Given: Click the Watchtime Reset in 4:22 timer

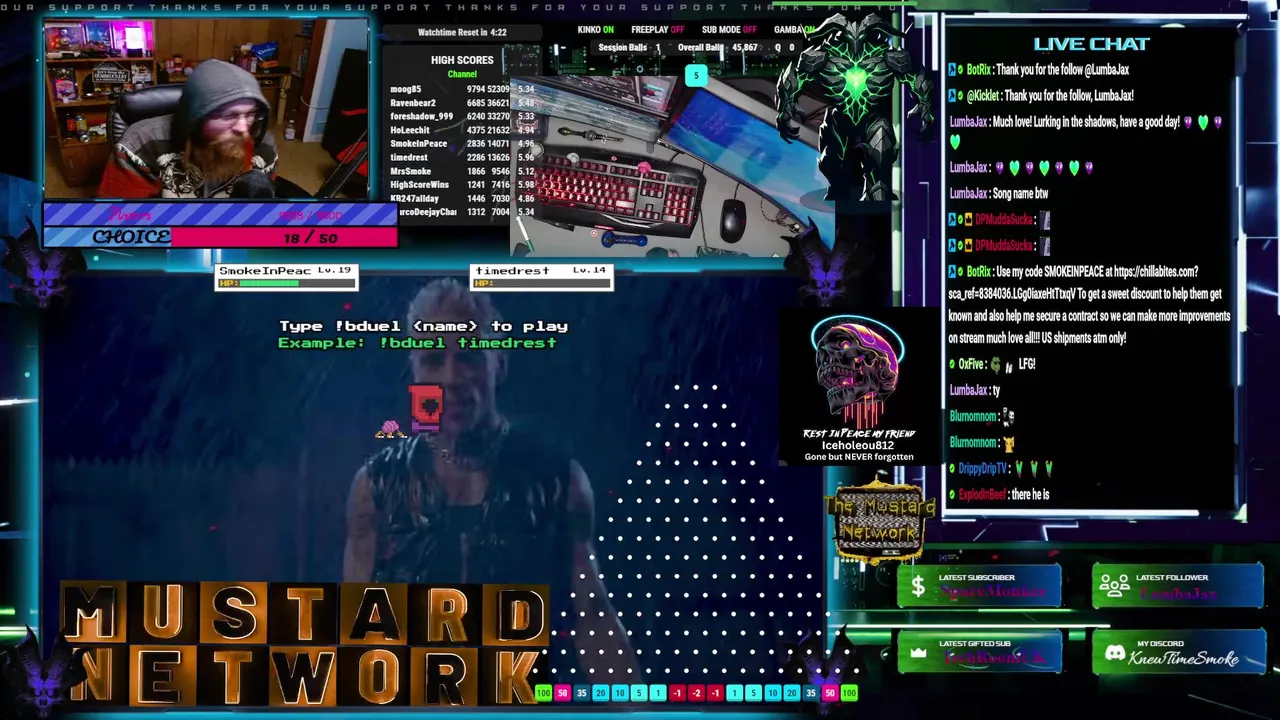Looking at the screenshot, I should (462, 32).
